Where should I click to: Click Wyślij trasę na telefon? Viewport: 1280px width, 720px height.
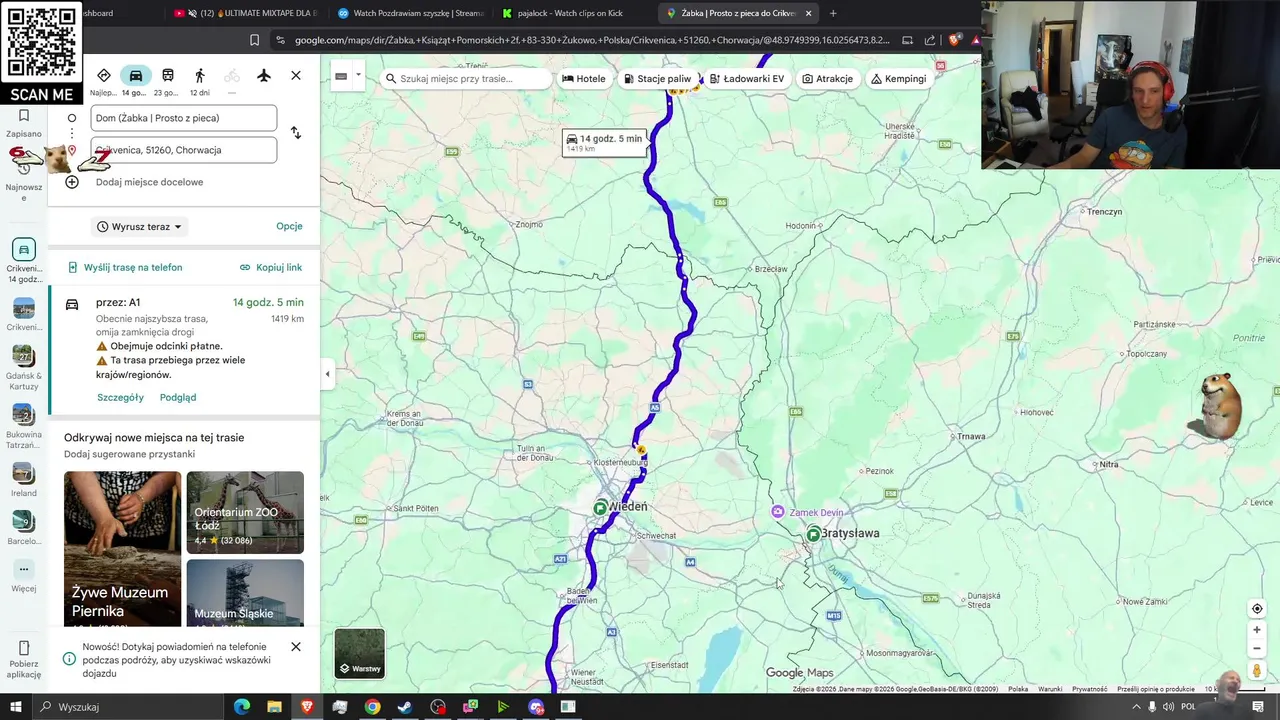tap(125, 268)
